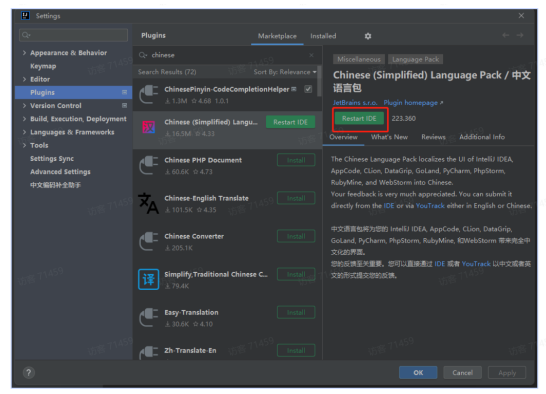Click the project-level icon beside Version Control
The width and height of the screenshot is (546, 394).
point(124,106)
